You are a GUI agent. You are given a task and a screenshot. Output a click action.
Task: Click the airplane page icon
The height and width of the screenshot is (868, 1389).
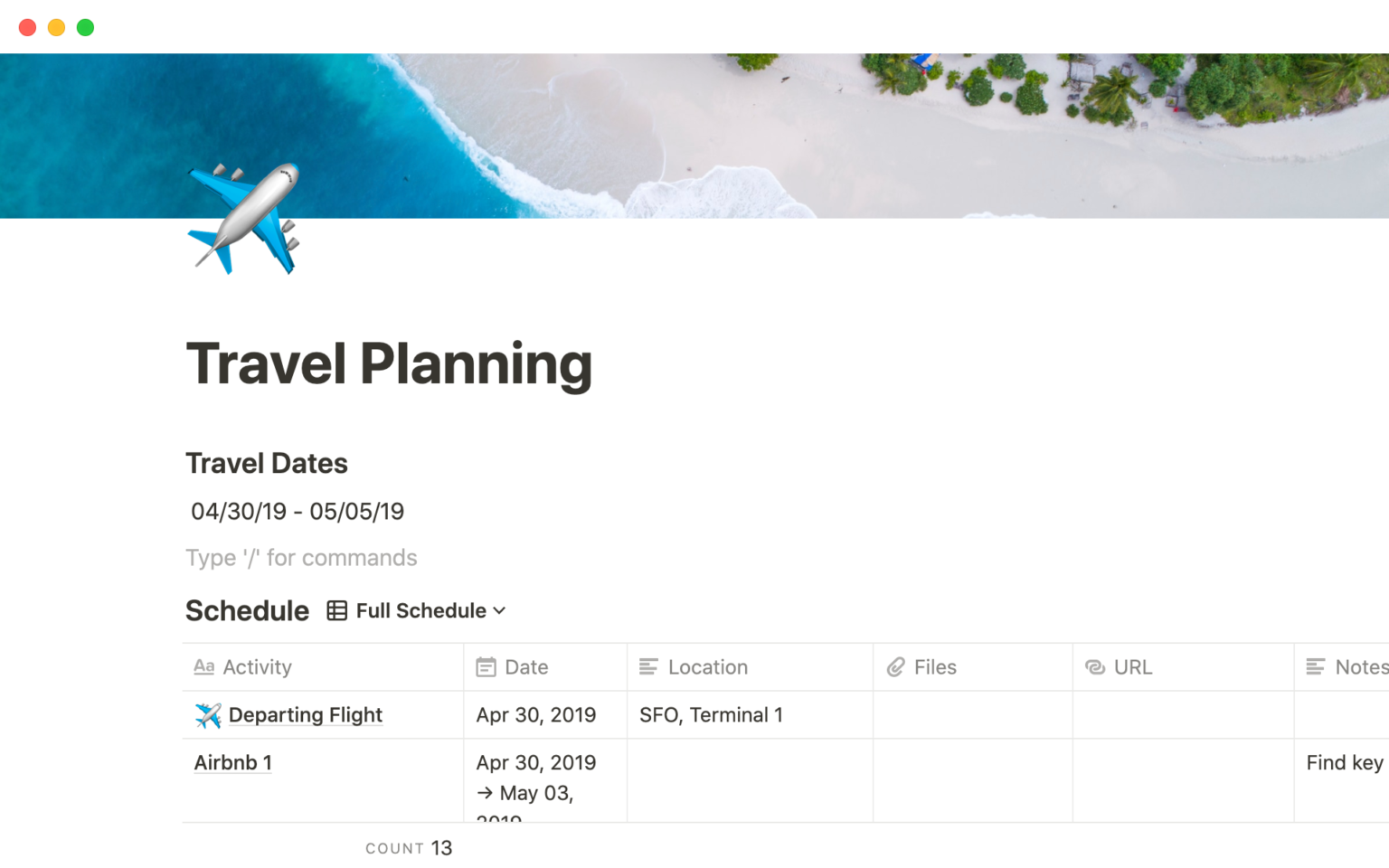point(243,218)
